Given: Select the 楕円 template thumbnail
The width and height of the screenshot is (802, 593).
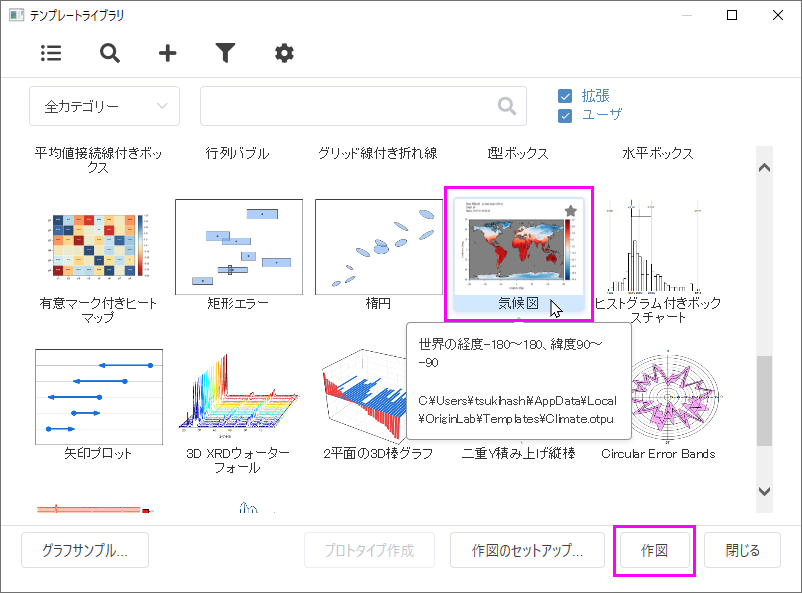Looking at the screenshot, I should 379,247.
